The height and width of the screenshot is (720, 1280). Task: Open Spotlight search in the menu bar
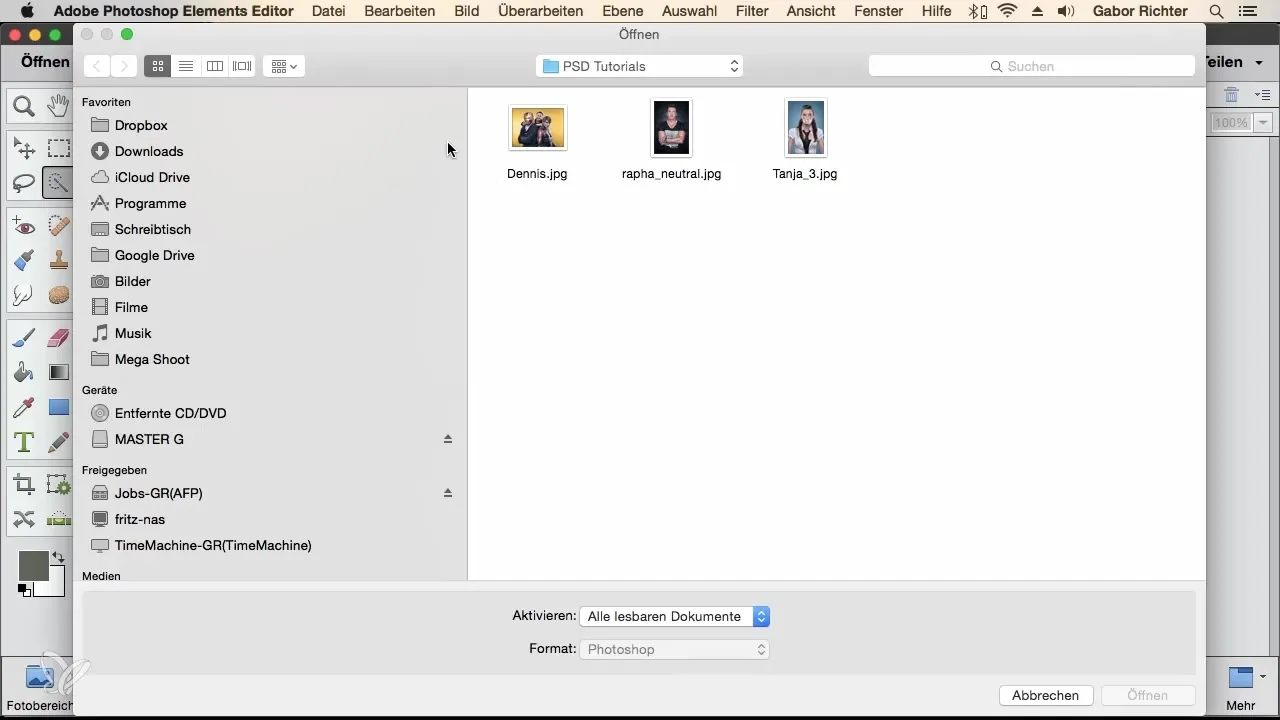(1216, 11)
